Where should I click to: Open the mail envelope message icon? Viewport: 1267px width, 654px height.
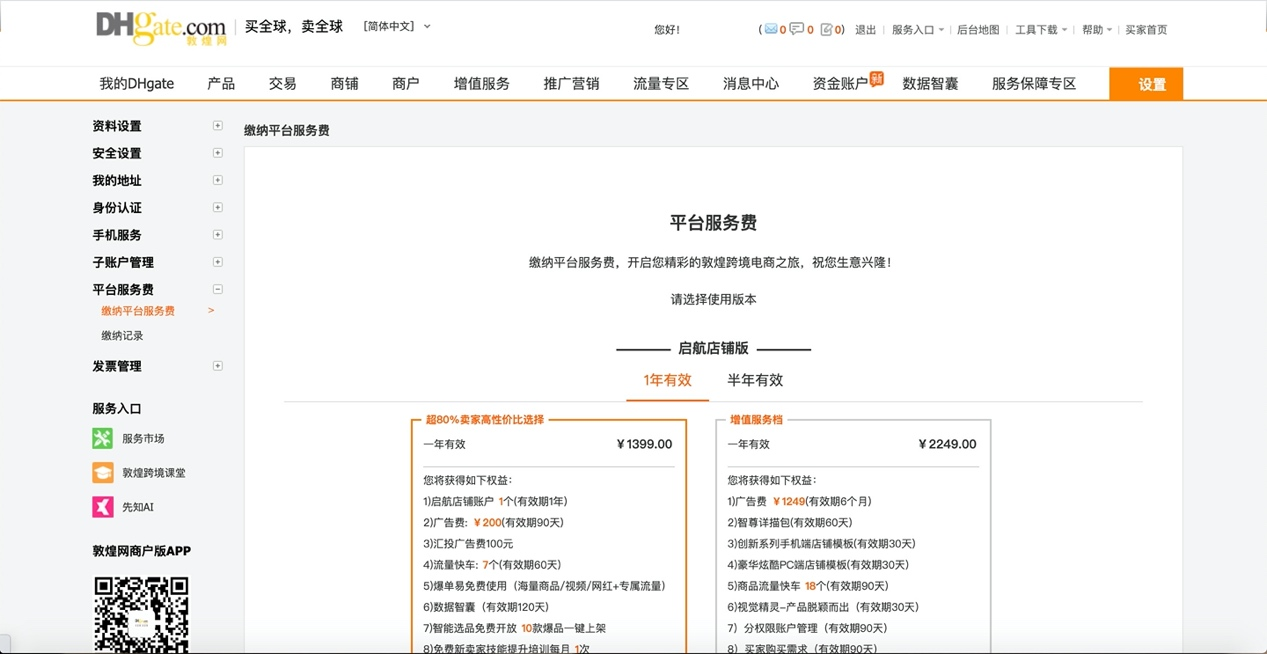[x=771, y=29]
